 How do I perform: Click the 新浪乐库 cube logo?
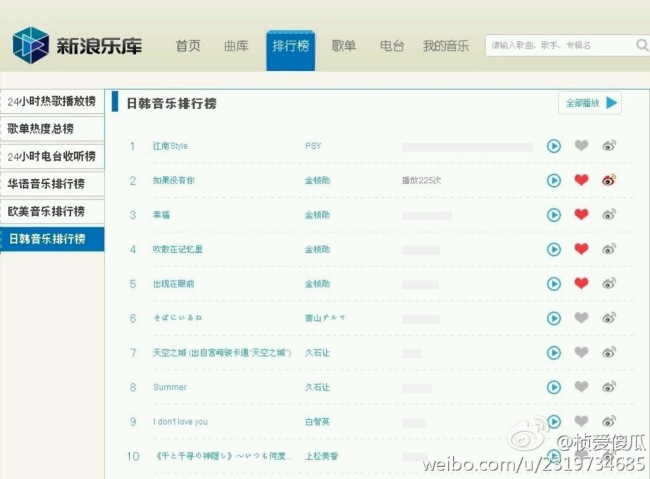tap(31, 45)
